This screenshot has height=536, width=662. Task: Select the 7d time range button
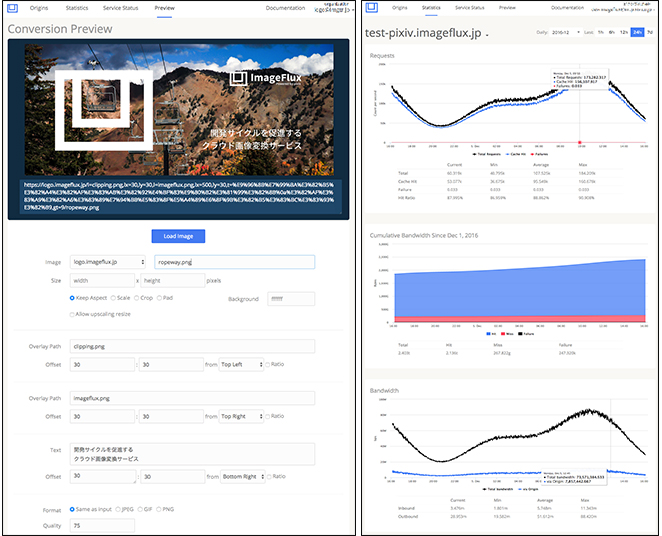click(650, 32)
